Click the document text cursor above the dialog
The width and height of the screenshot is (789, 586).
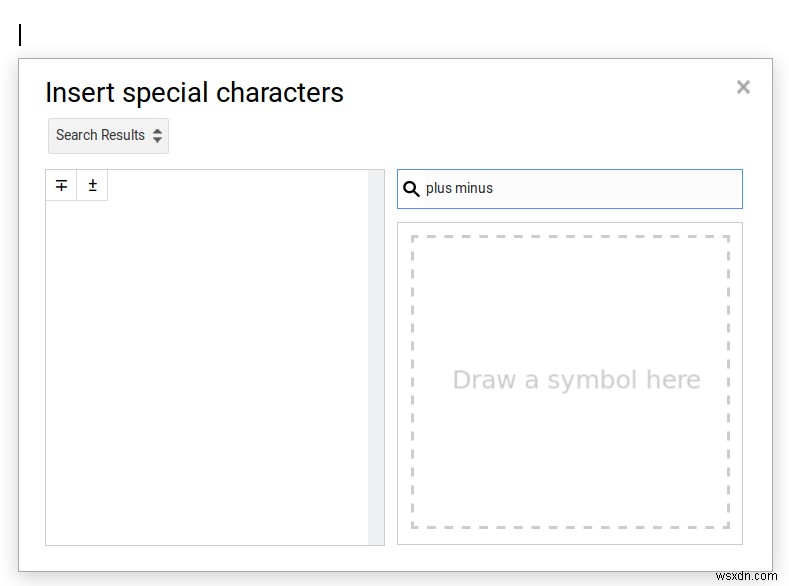click(20, 35)
